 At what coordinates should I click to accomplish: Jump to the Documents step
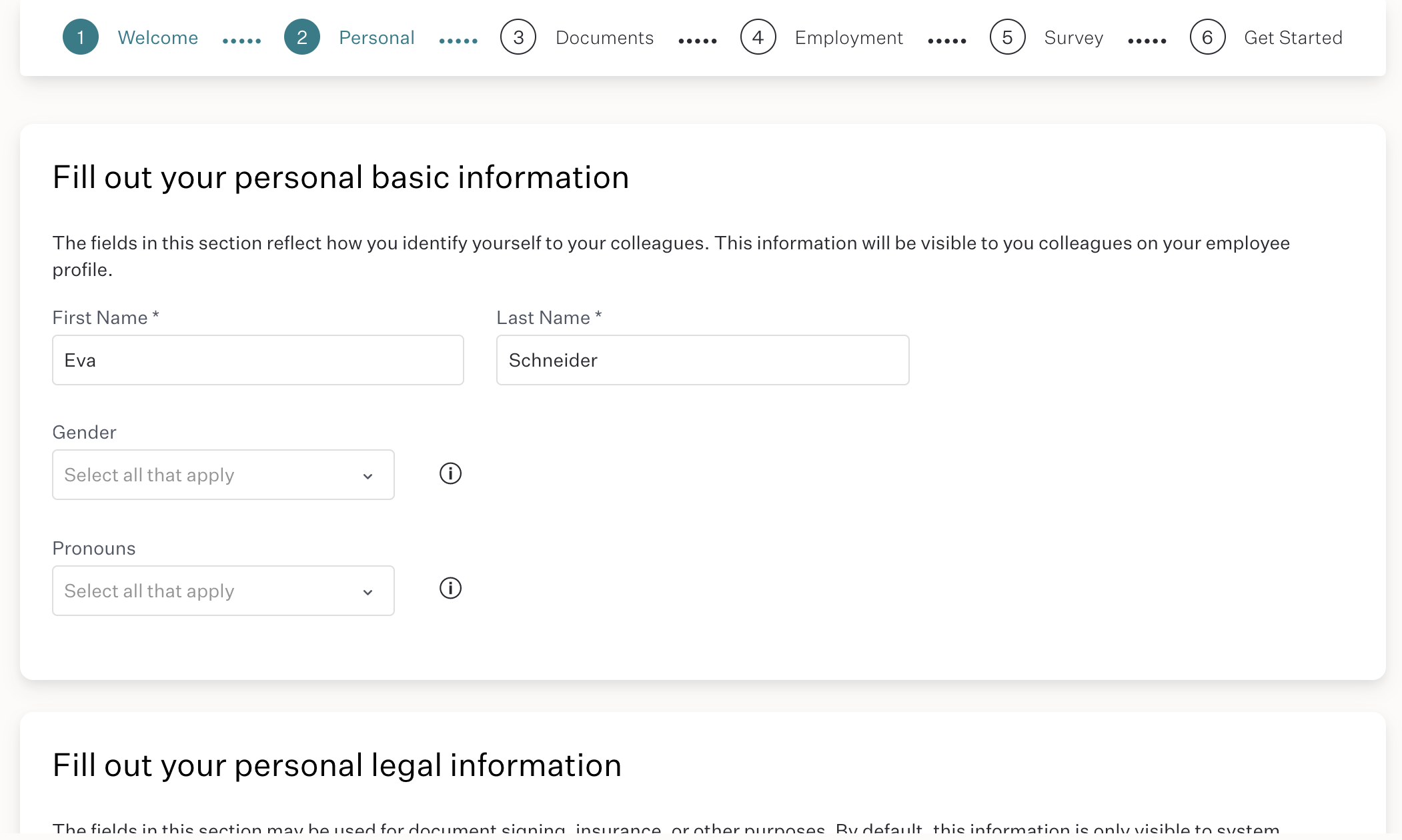(x=604, y=38)
